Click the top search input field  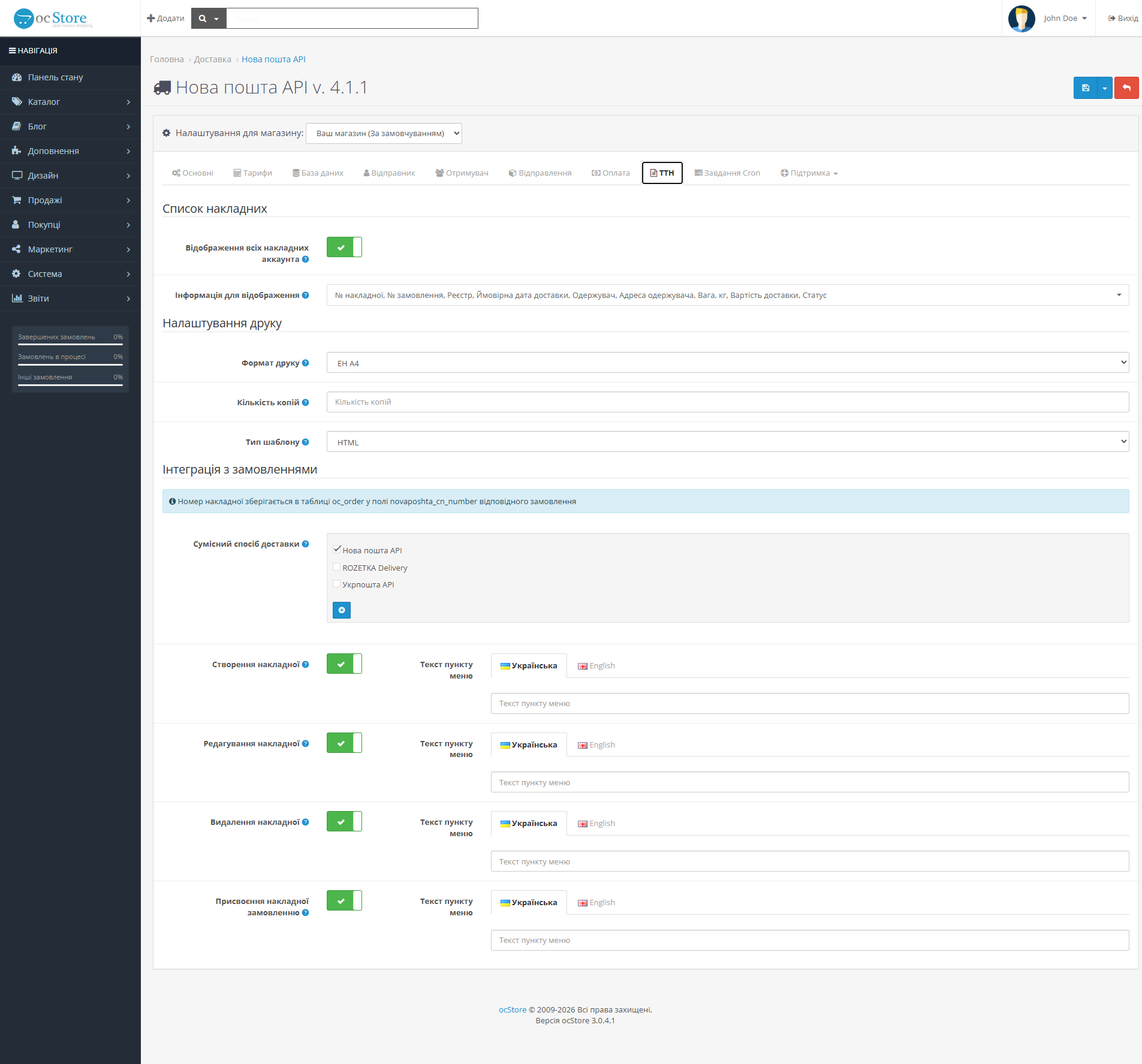click(352, 19)
